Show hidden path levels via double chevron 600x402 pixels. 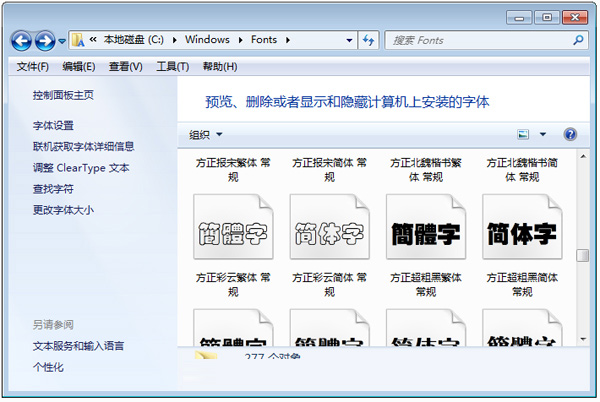tap(93, 39)
